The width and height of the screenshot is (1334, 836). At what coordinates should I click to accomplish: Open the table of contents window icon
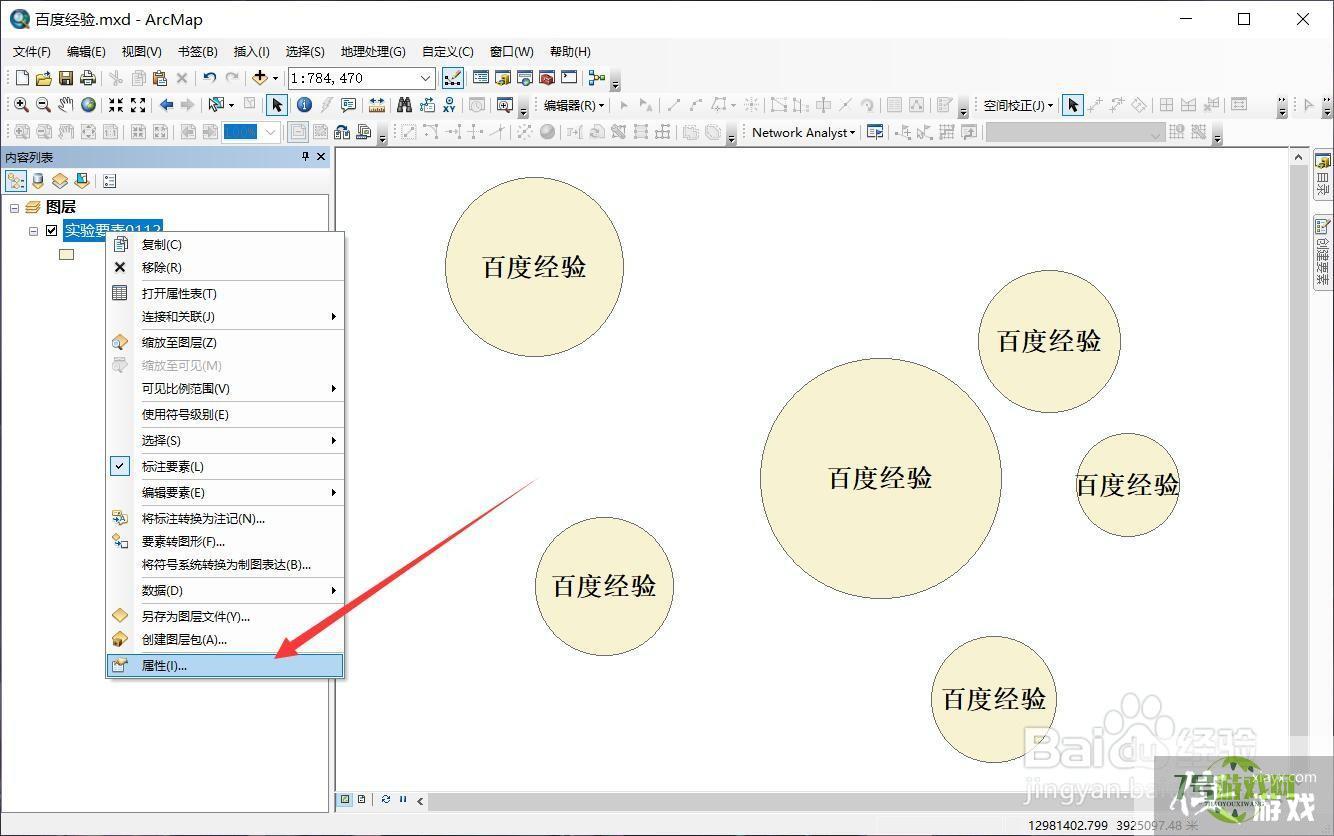tap(481, 78)
